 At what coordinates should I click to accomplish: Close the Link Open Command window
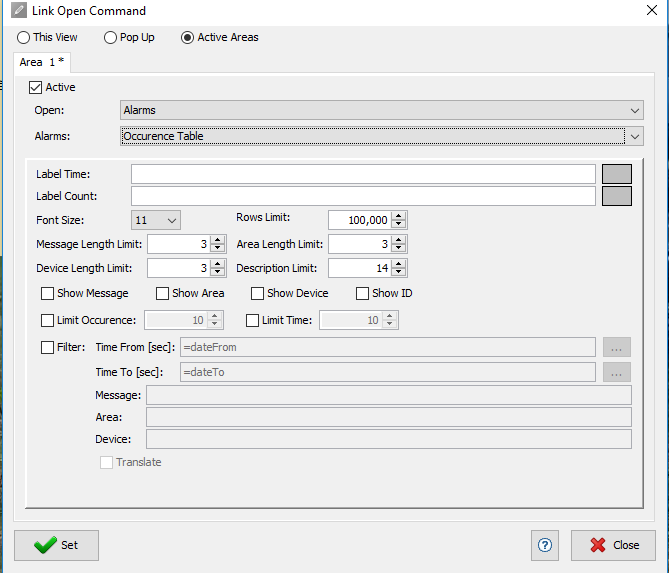(x=652, y=10)
